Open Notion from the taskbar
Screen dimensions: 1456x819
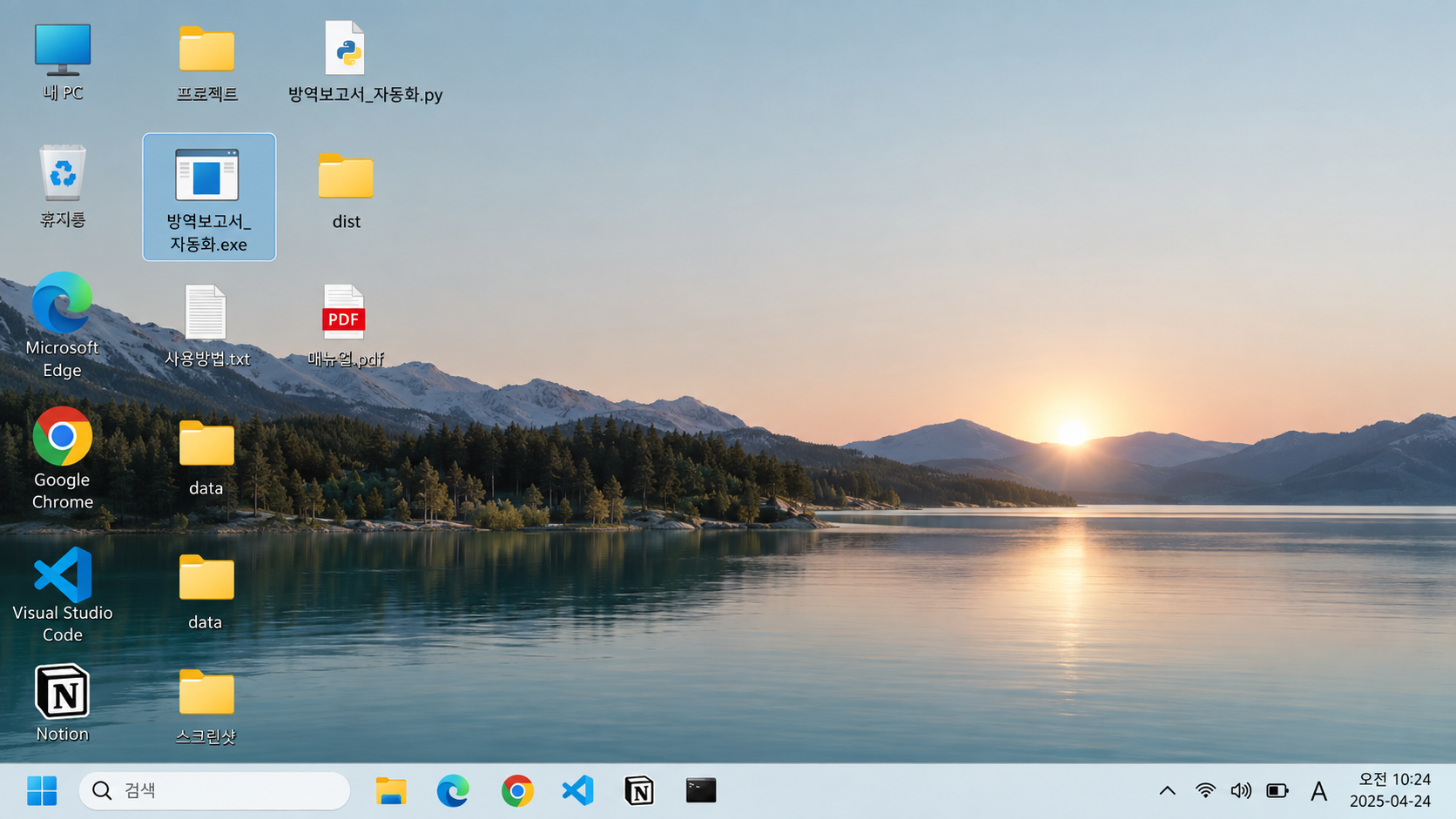click(639, 790)
